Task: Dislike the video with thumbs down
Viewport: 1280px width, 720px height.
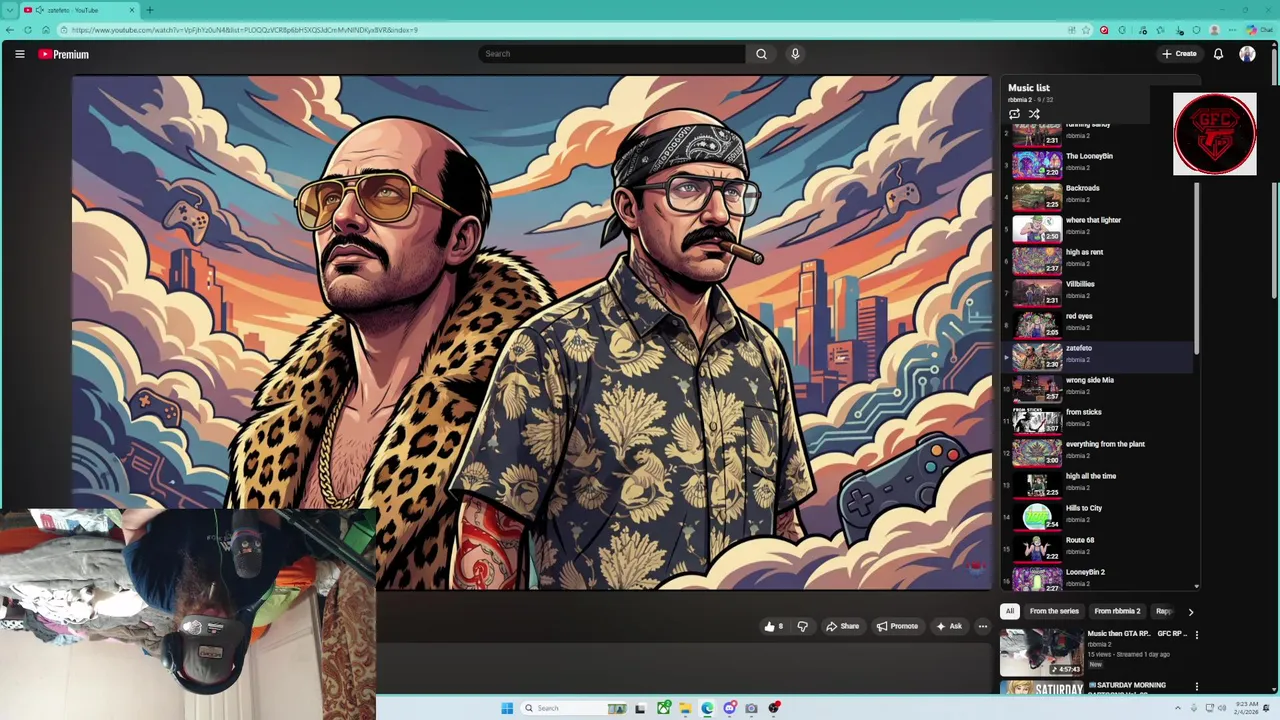Action: coord(802,627)
